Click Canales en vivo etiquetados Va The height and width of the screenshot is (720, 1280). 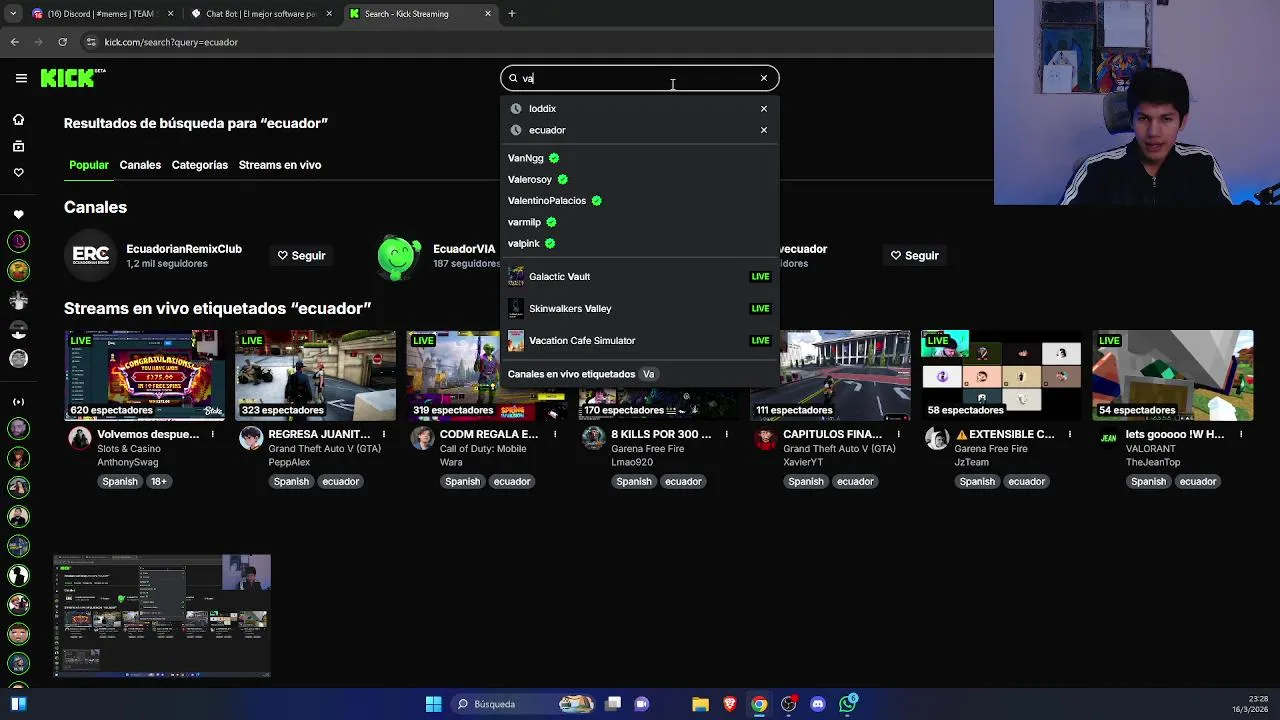[582, 374]
